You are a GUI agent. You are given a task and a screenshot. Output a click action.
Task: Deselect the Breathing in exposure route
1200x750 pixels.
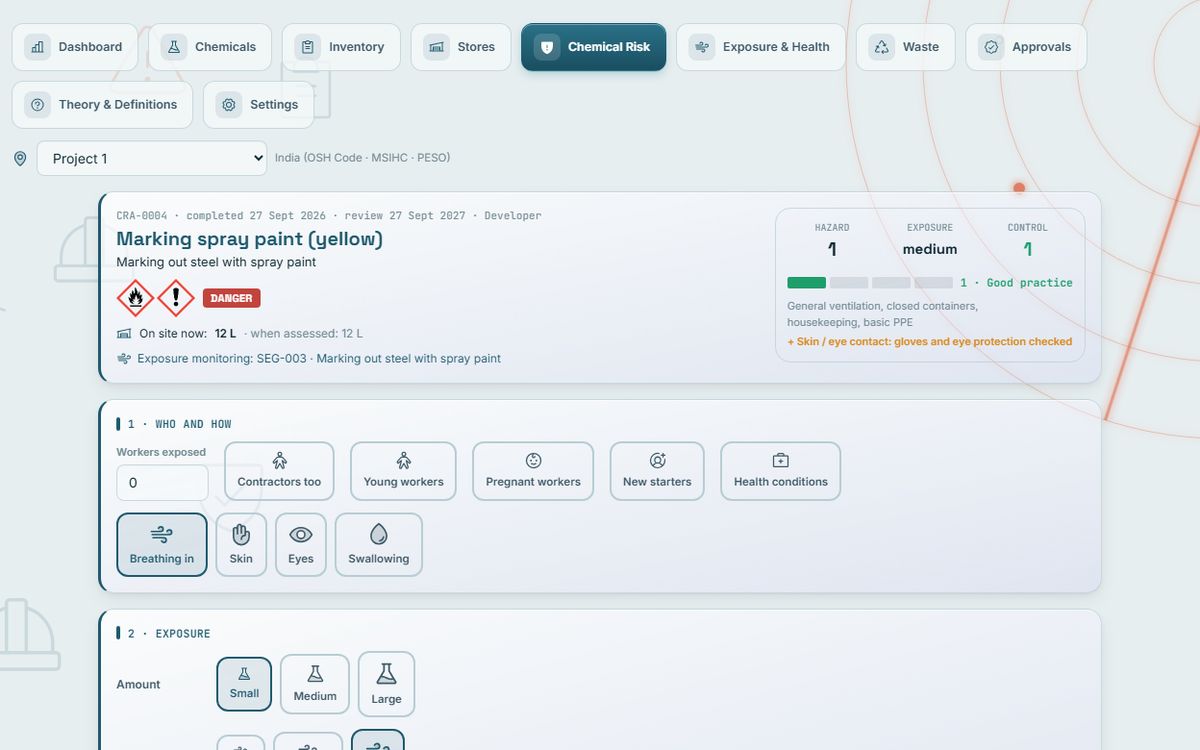click(162, 545)
